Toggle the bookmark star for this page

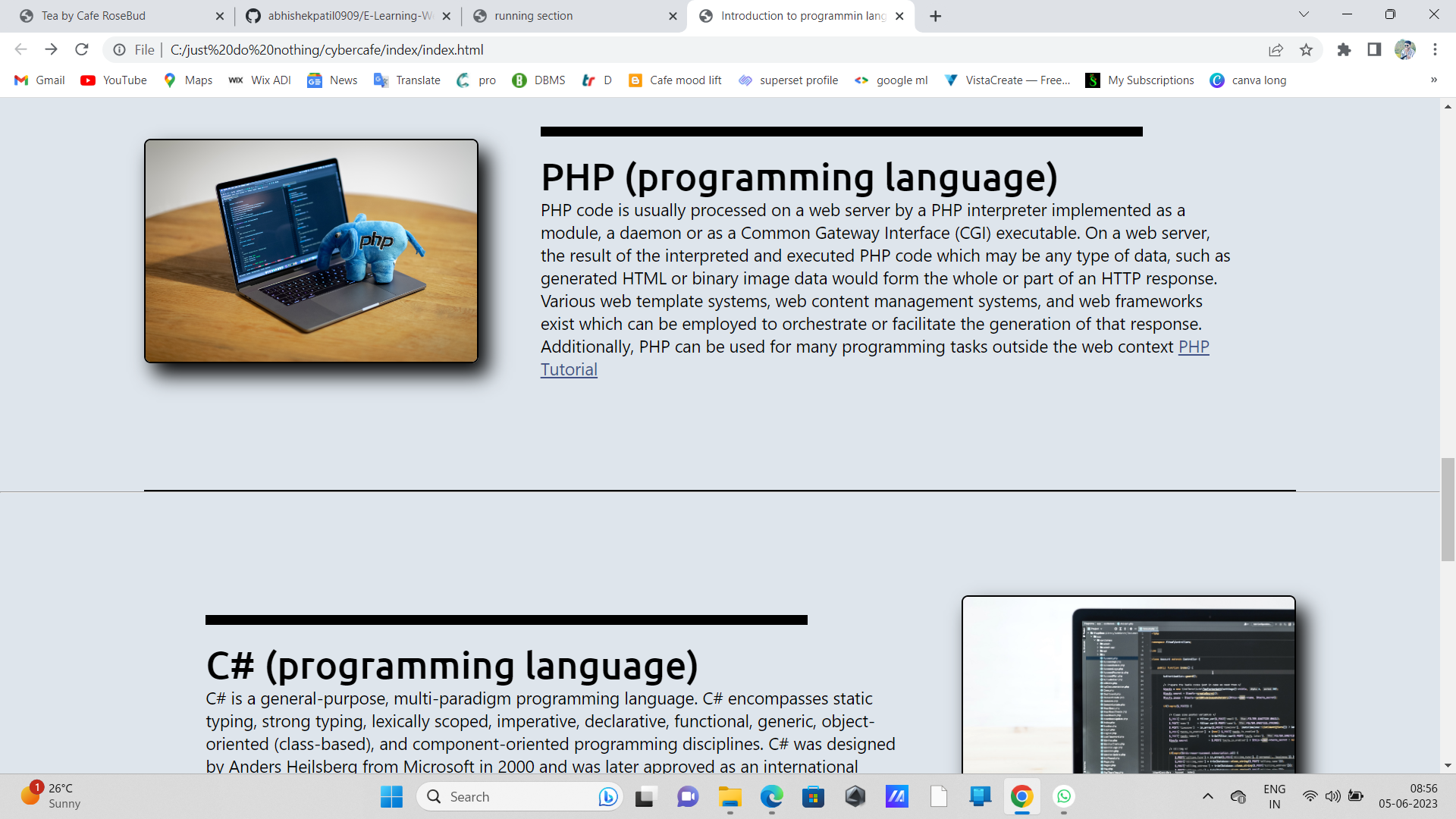tap(1307, 49)
